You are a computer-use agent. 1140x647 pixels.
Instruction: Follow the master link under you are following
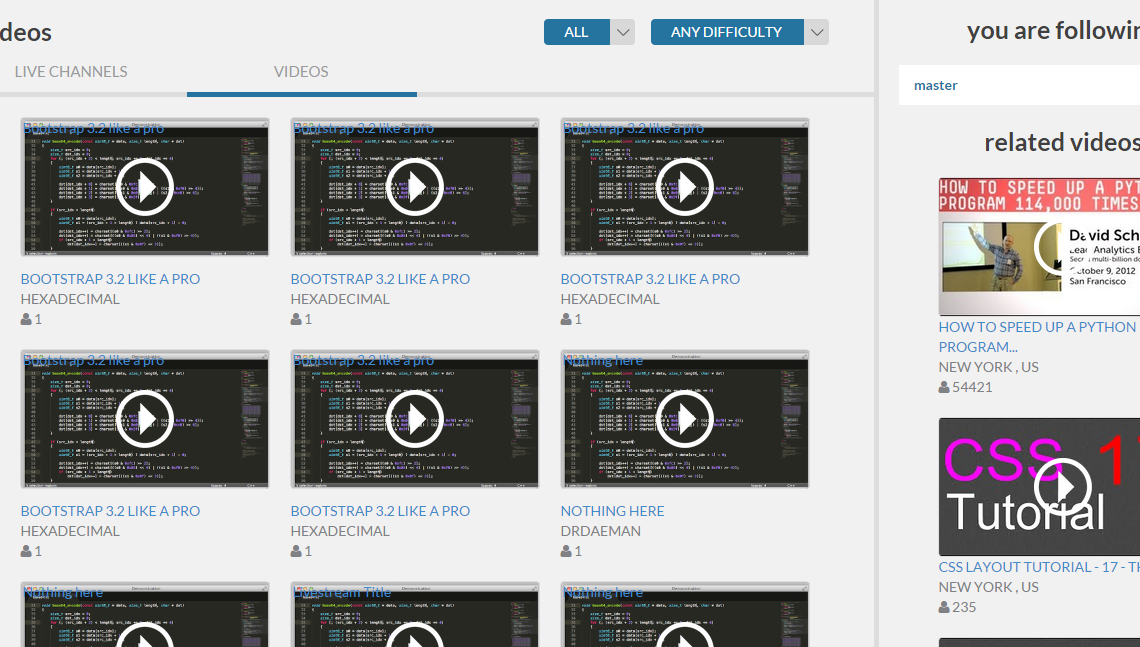pyautogui.click(x=935, y=85)
